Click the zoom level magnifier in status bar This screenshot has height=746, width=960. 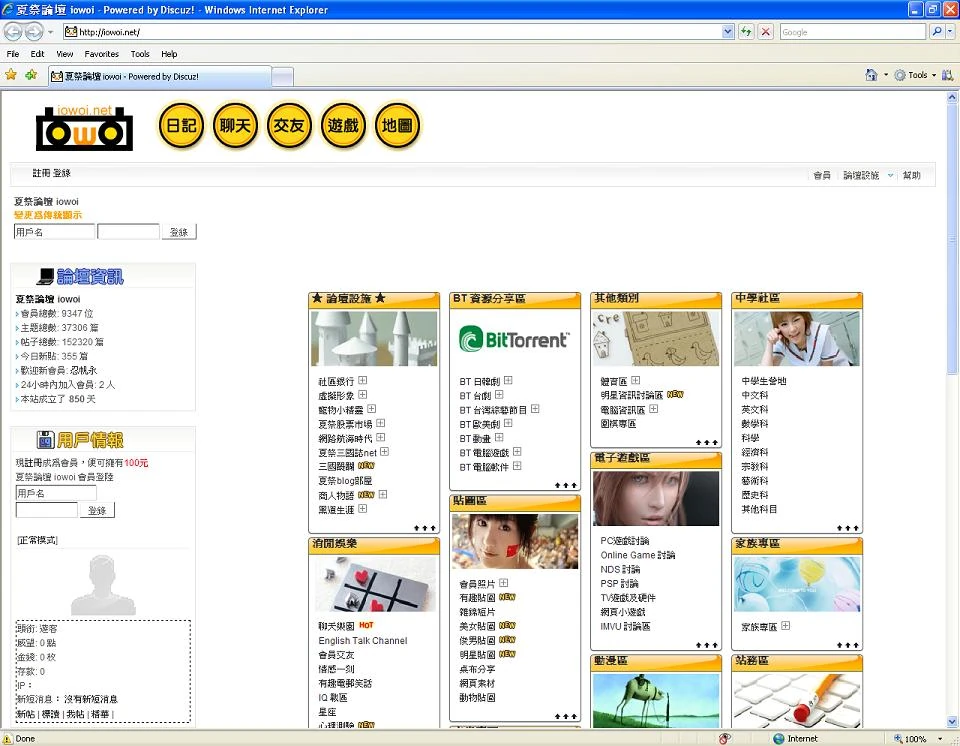click(x=898, y=739)
